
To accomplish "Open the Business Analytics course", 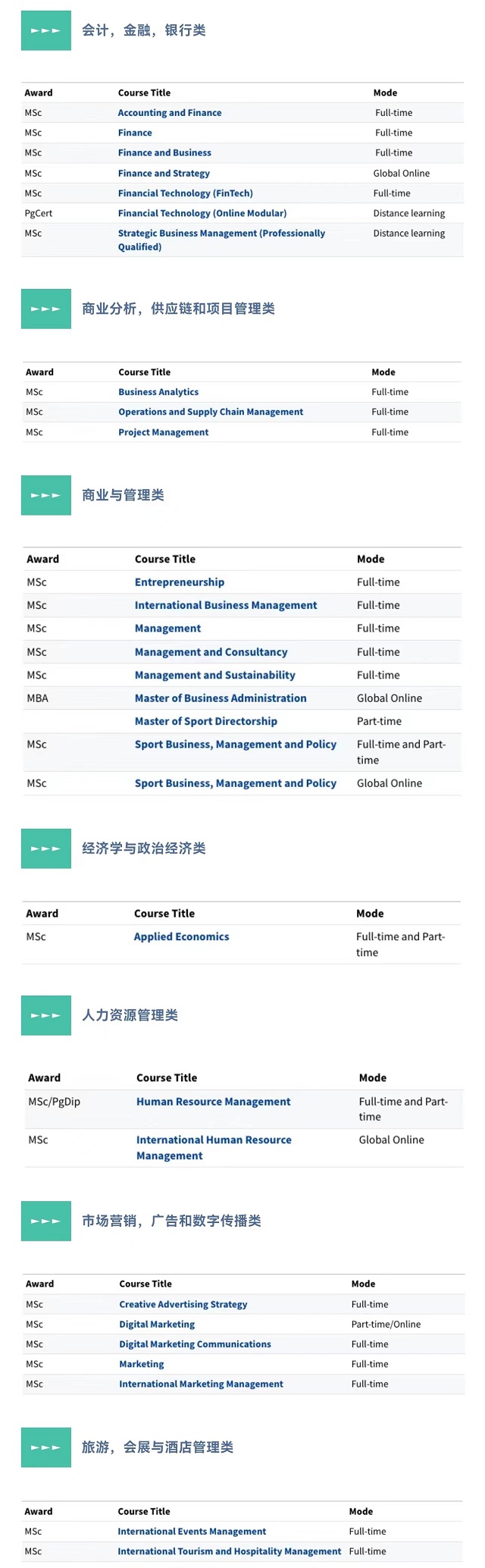I will tap(158, 392).
